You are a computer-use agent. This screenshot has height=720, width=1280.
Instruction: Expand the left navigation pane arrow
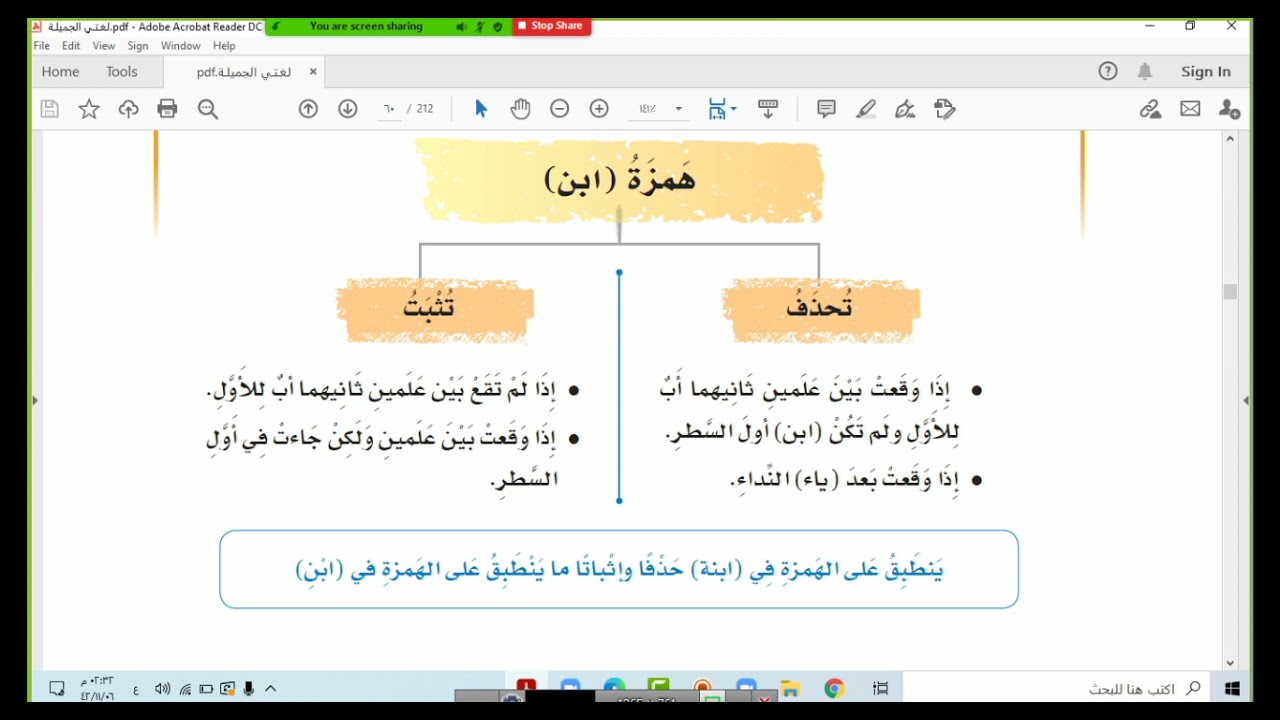coord(35,400)
